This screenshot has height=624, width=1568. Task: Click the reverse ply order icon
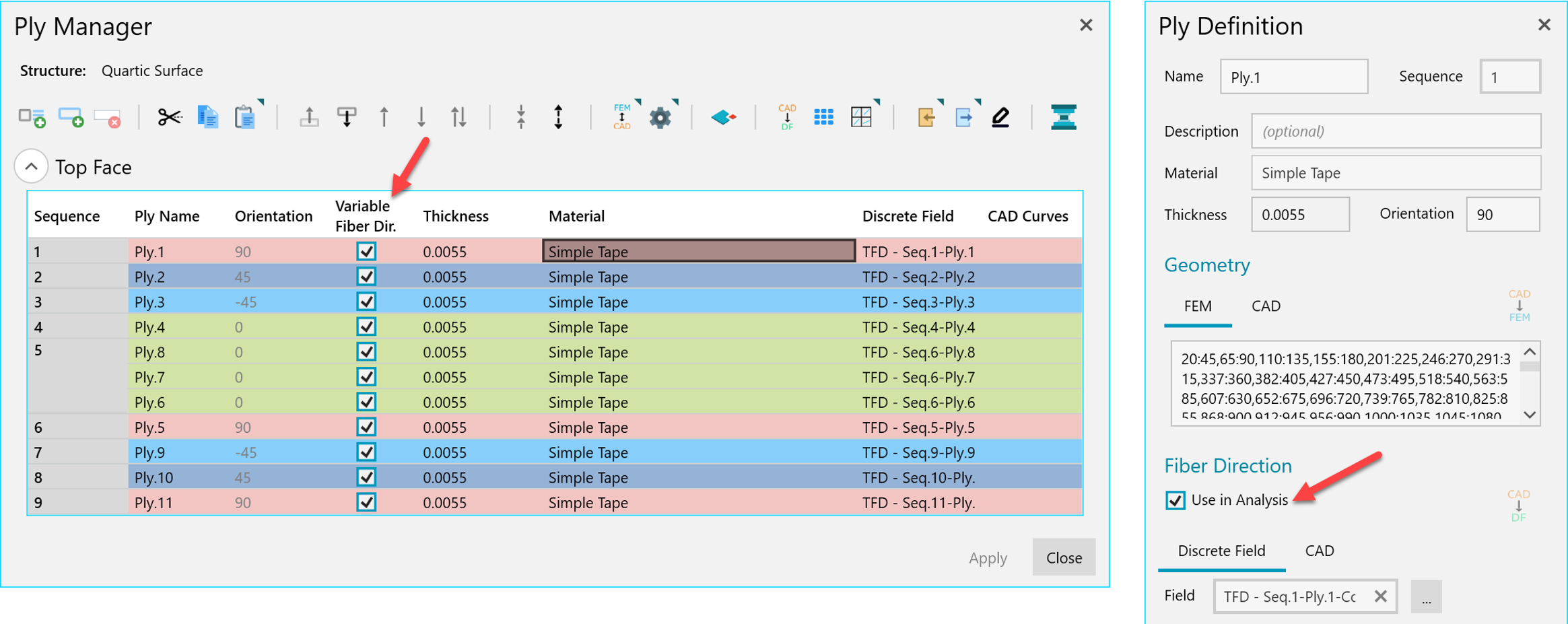point(458,117)
